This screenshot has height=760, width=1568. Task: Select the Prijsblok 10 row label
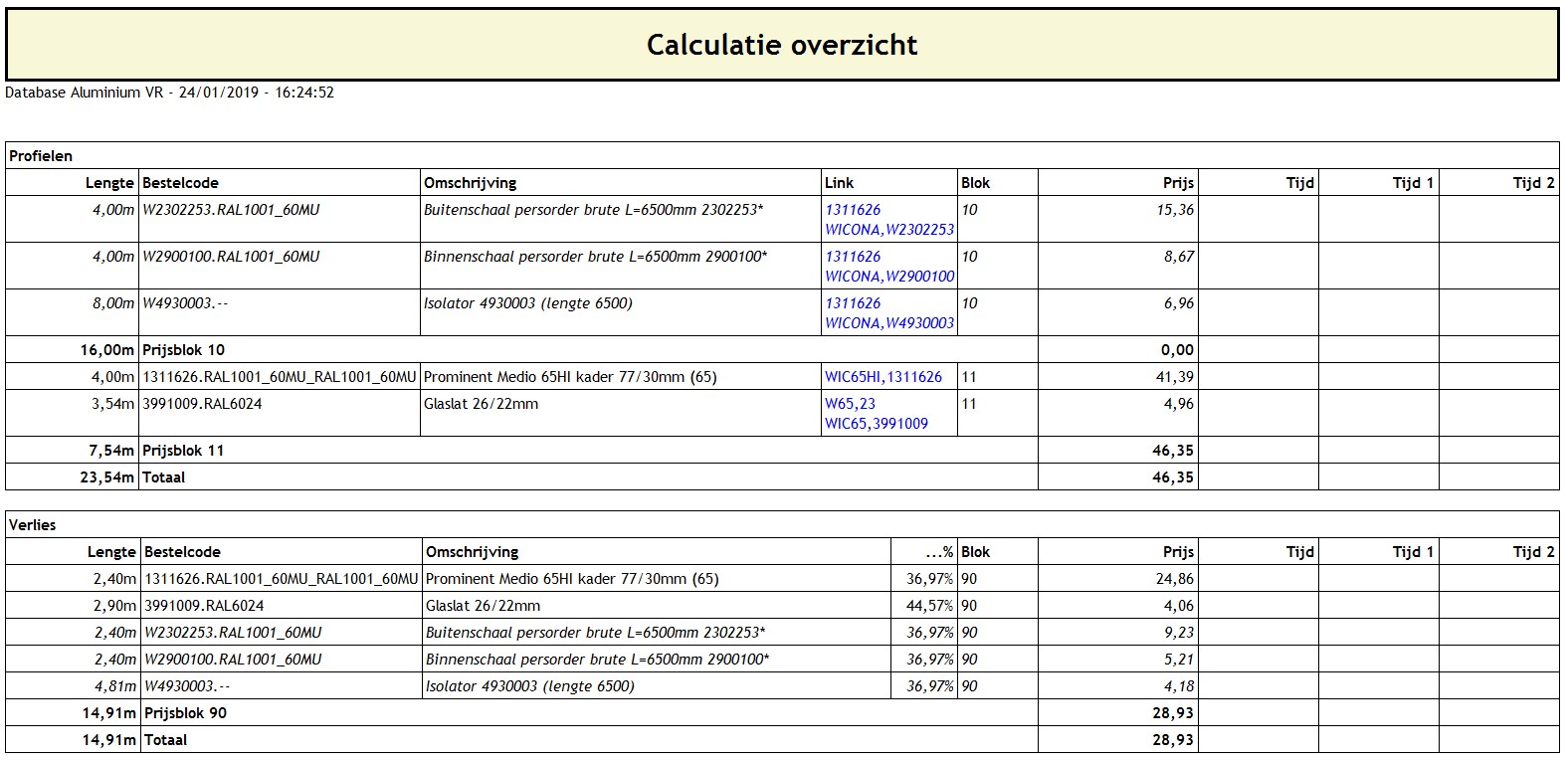click(183, 350)
